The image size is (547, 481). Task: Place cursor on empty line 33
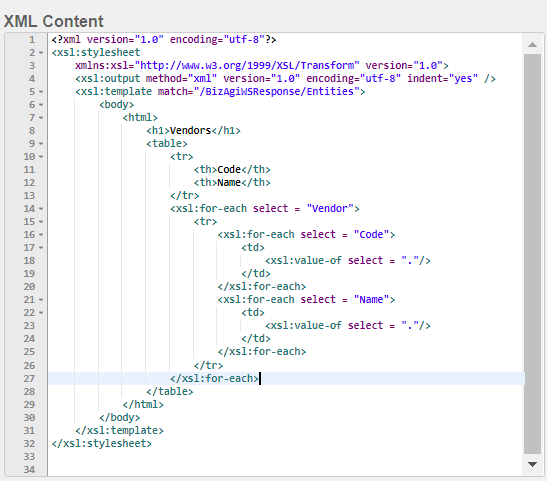[x=286, y=457]
